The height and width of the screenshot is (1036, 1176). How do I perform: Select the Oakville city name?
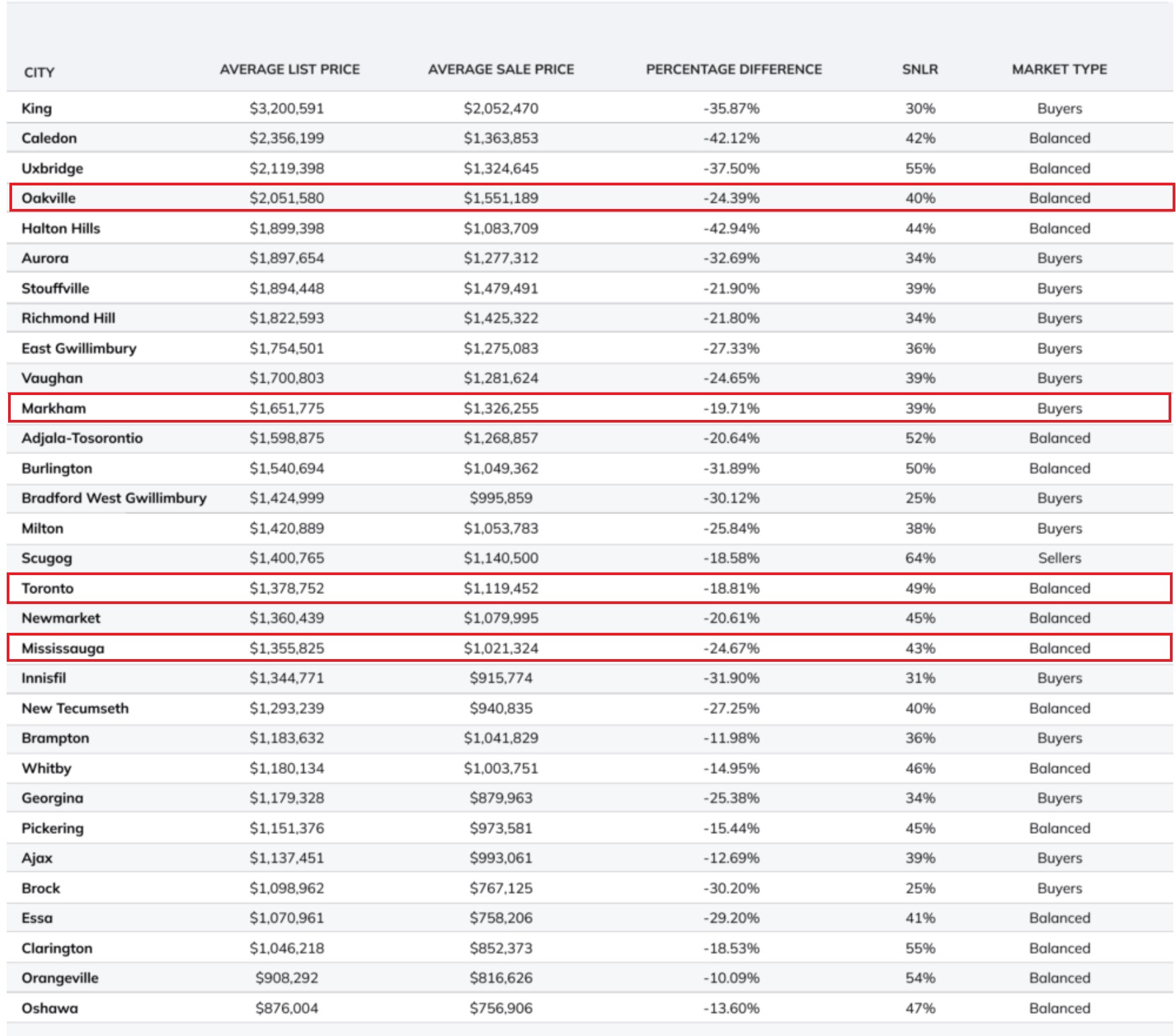(x=48, y=198)
